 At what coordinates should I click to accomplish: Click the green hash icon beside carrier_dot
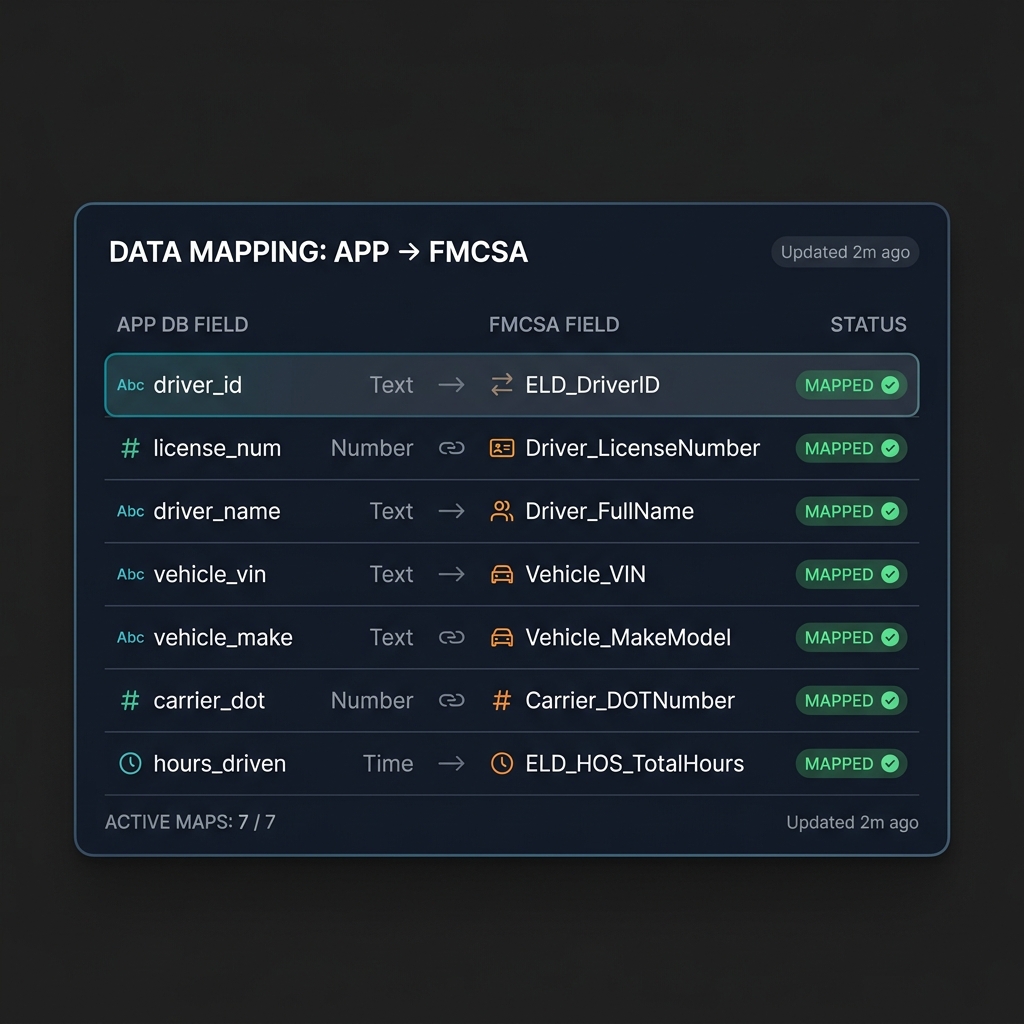click(131, 700)
